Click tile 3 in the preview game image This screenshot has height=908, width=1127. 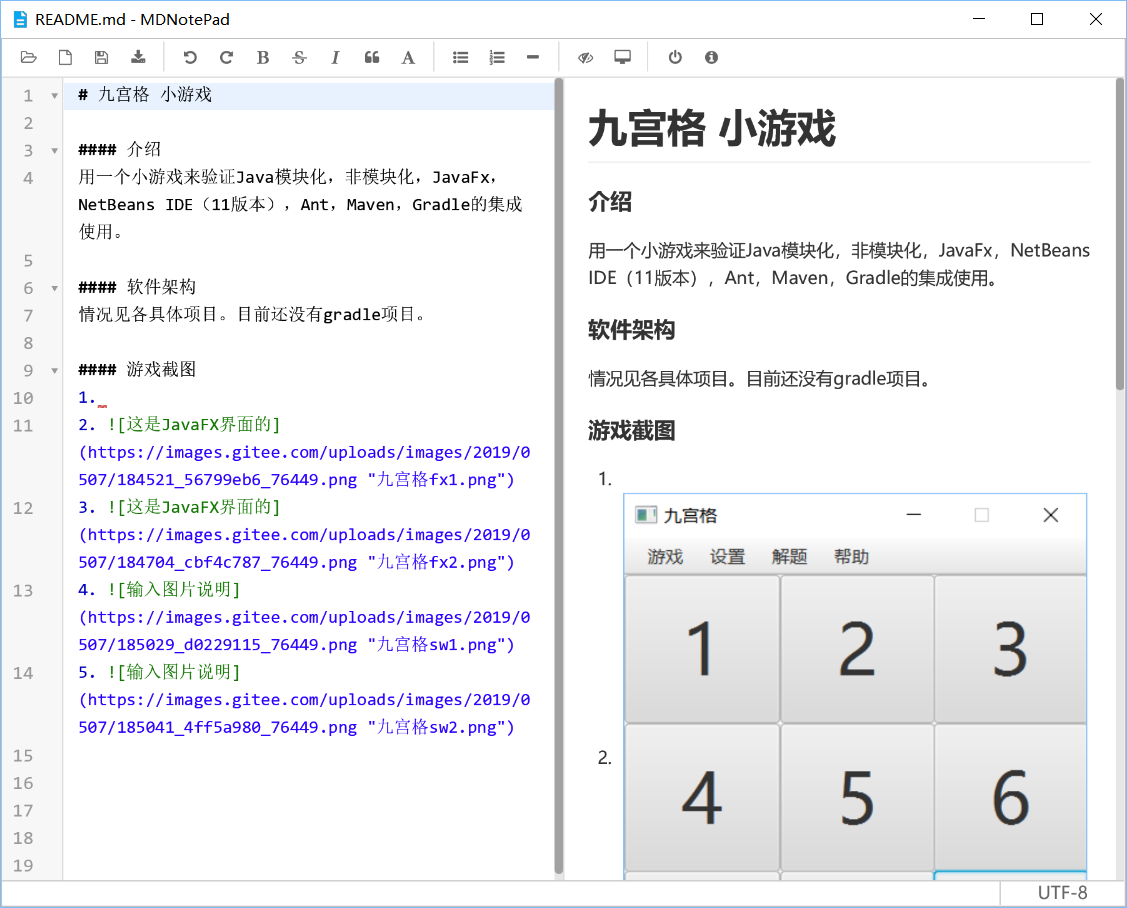1011,649
